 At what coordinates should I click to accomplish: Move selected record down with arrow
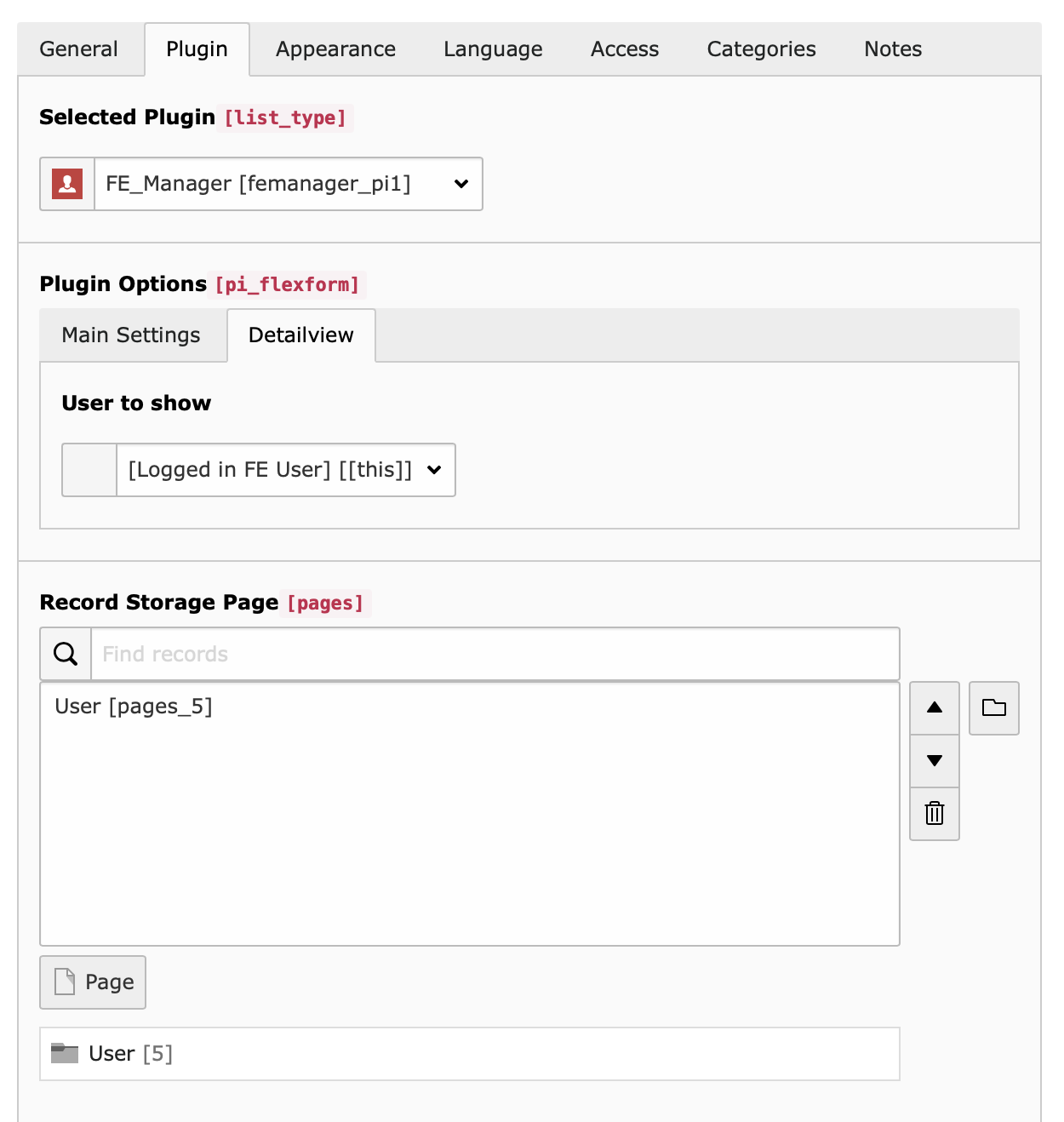coord(934,761)
